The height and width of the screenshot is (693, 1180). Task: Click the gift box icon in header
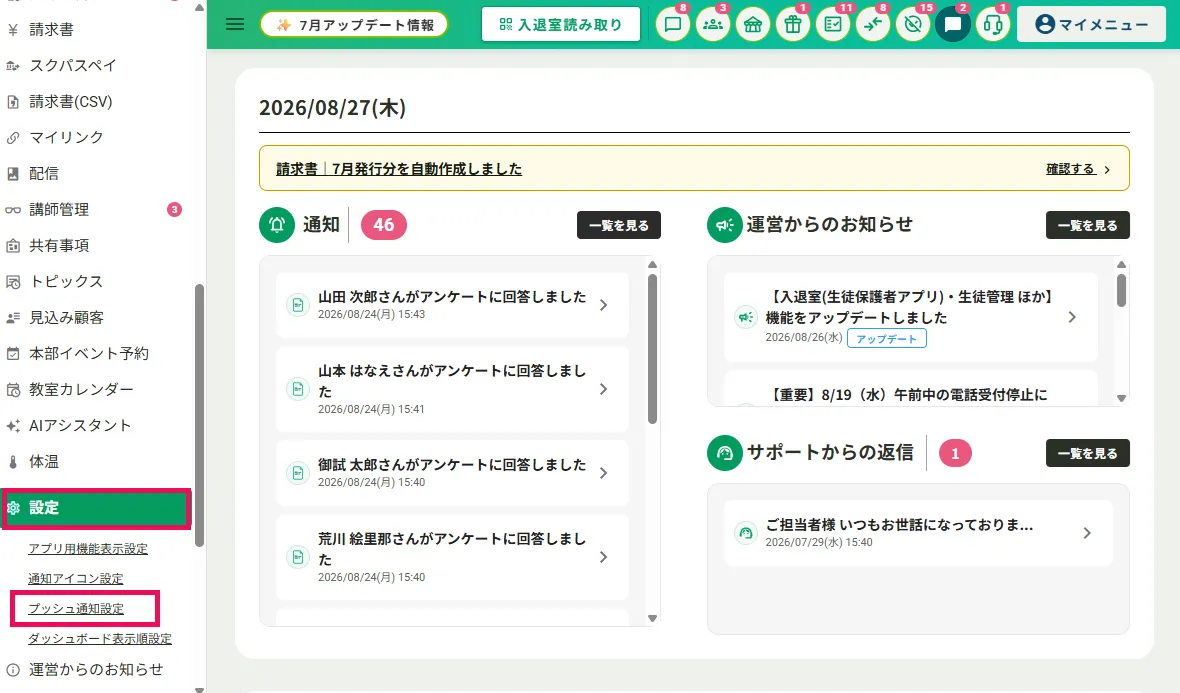[x=792, y=24]
